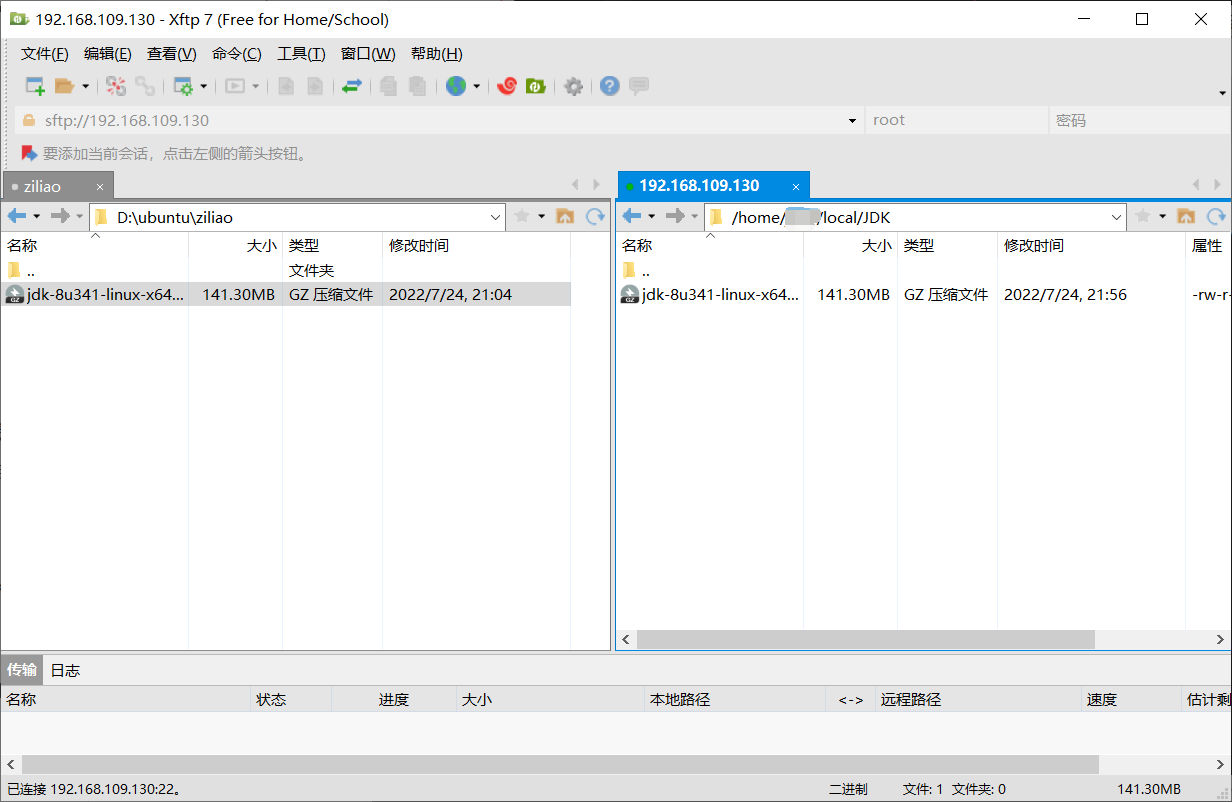1232x802 pixels.
Task: Click the Open Session folder icon
Action: pos(64,86)
